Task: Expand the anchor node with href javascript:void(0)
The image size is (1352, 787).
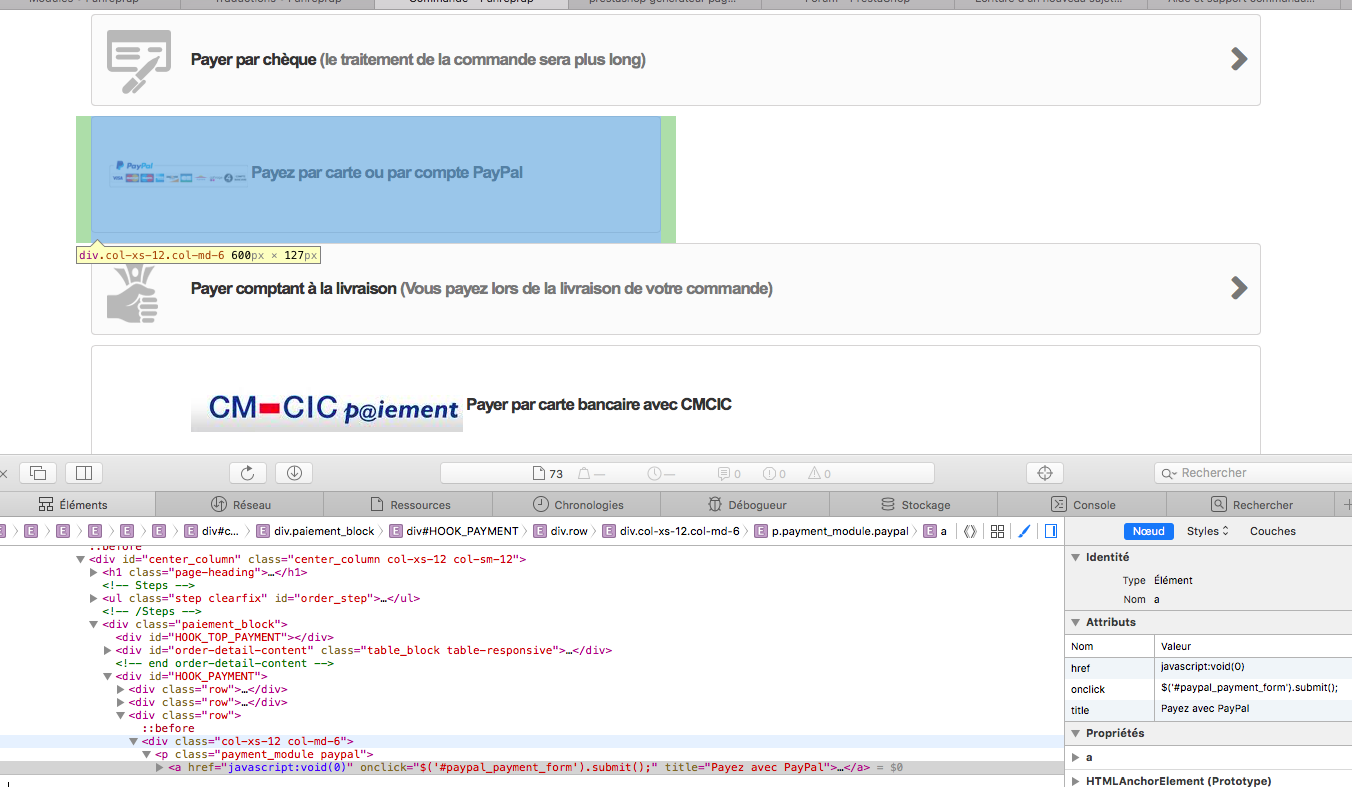Action: point(160,768)
